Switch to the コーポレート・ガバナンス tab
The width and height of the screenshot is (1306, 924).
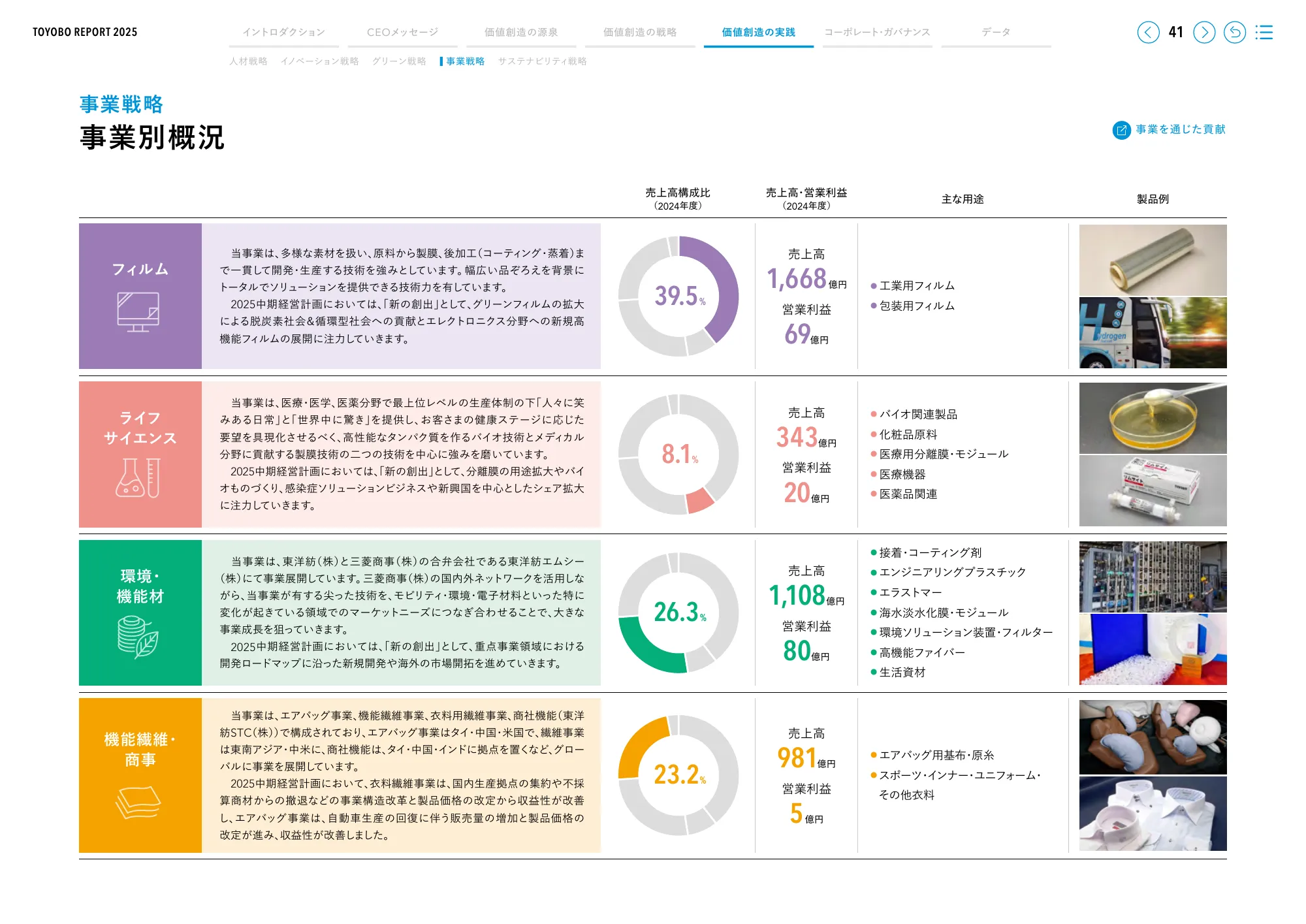point(877,30)
